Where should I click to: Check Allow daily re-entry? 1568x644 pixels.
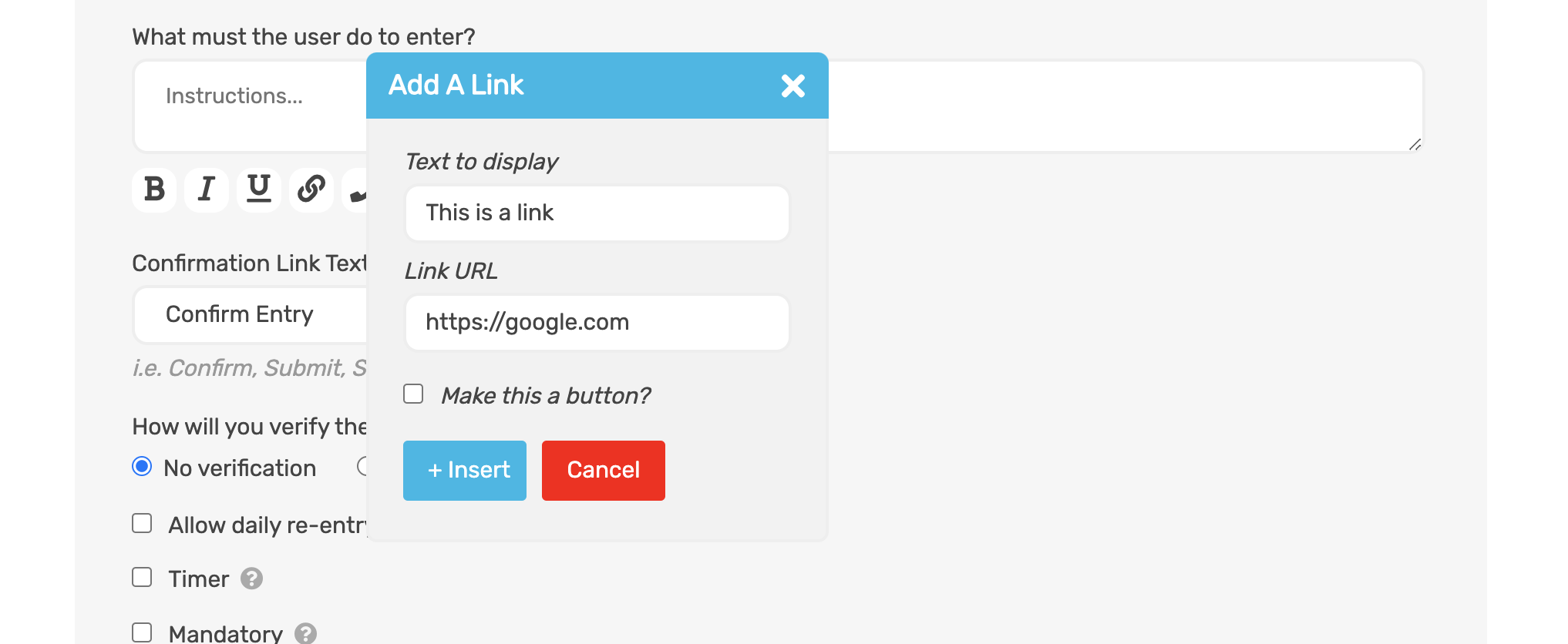(x=142, y=523)
